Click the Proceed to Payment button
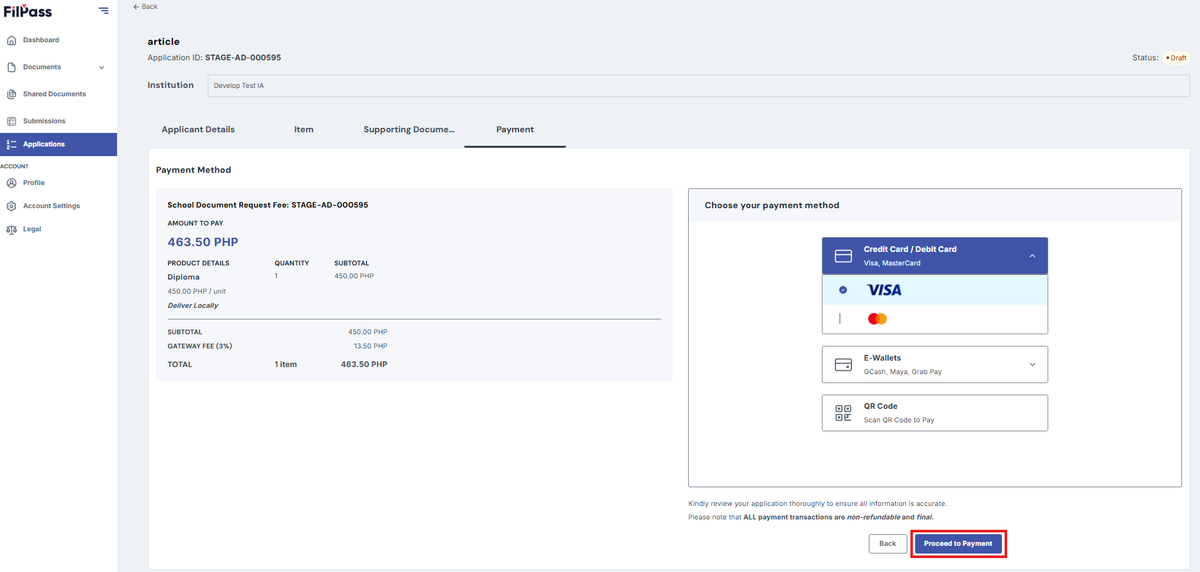The width and height of the screenshot is (1200, 572). pos(958,544)
